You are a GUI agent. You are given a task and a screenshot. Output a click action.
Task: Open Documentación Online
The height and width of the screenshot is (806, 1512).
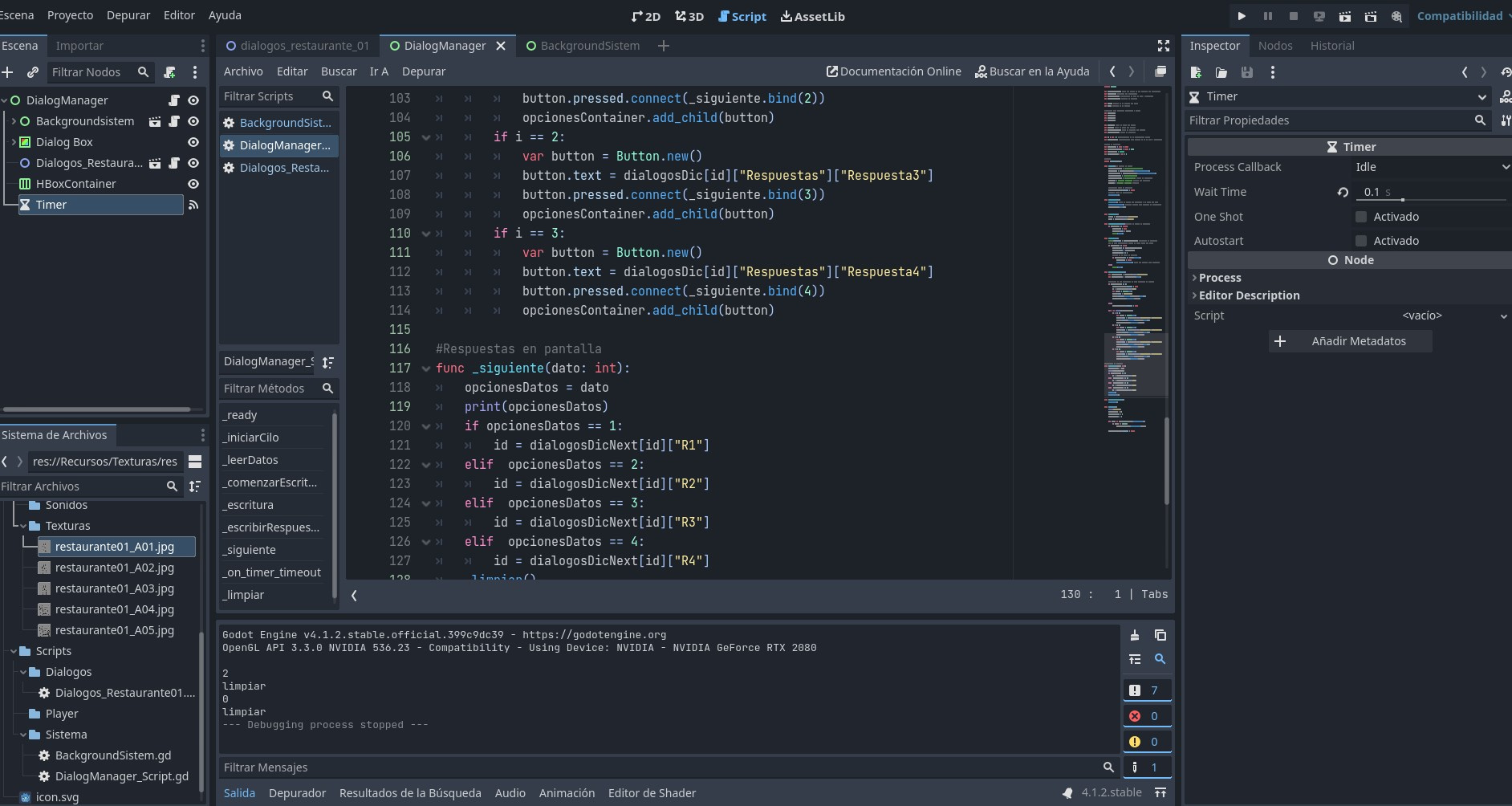pos(894,71)
